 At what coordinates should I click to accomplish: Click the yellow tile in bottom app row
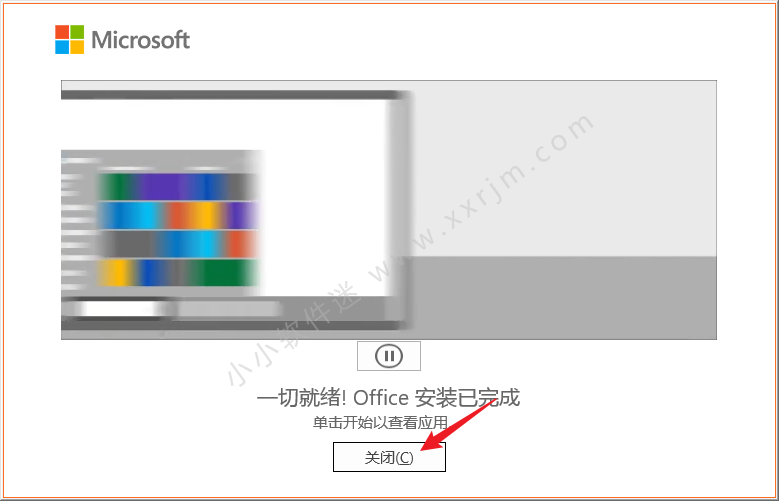point(117,273)
